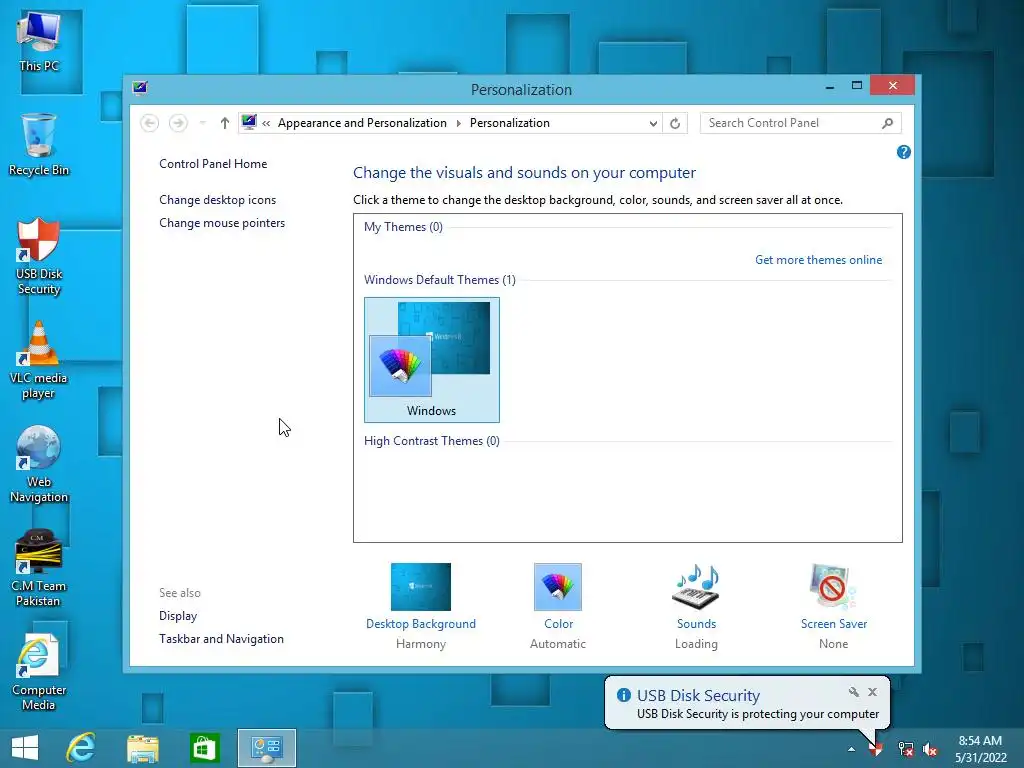Open Taskbar and Navigation link

[221, 639]
